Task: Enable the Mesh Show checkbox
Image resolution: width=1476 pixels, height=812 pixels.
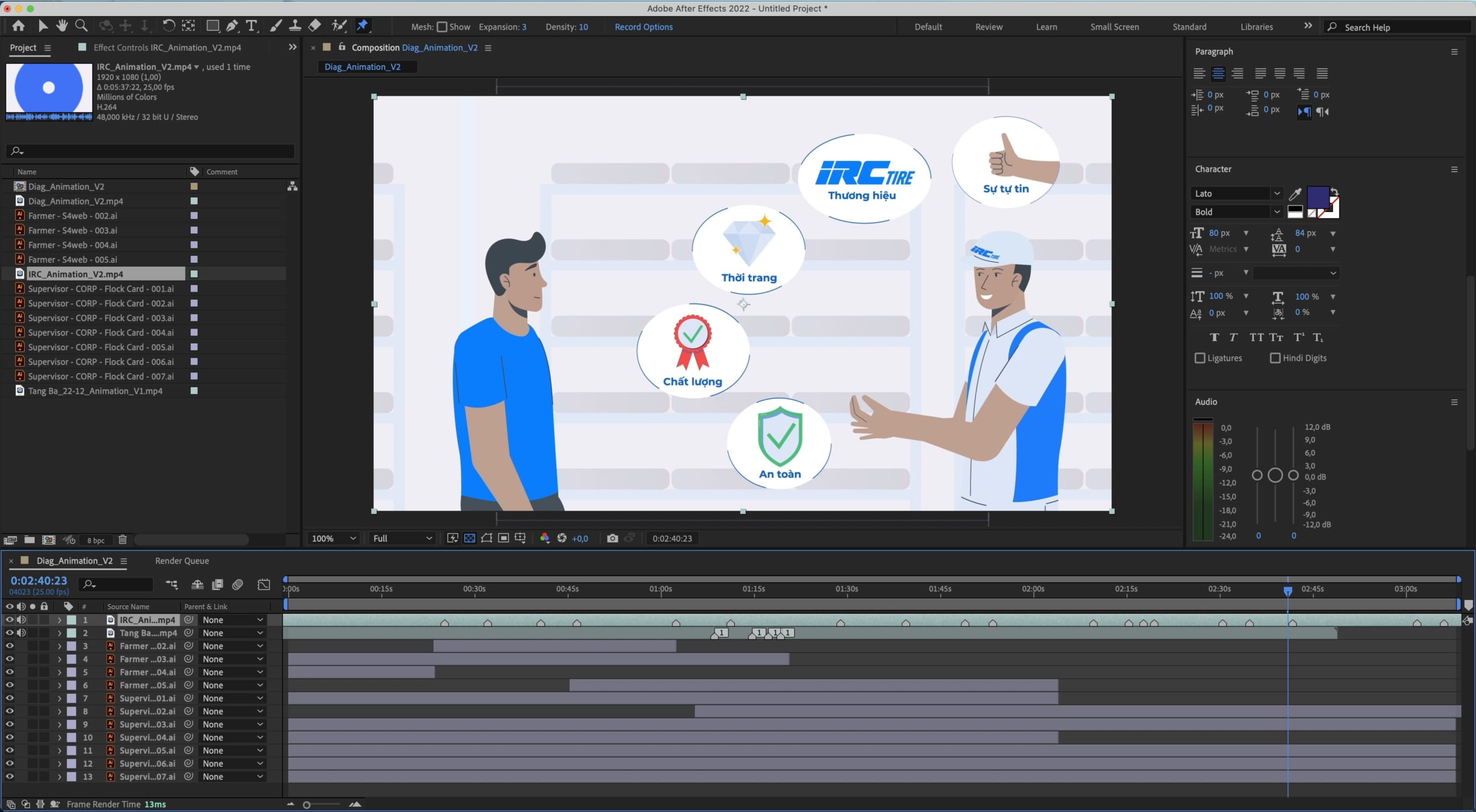Action: point(442,27)
